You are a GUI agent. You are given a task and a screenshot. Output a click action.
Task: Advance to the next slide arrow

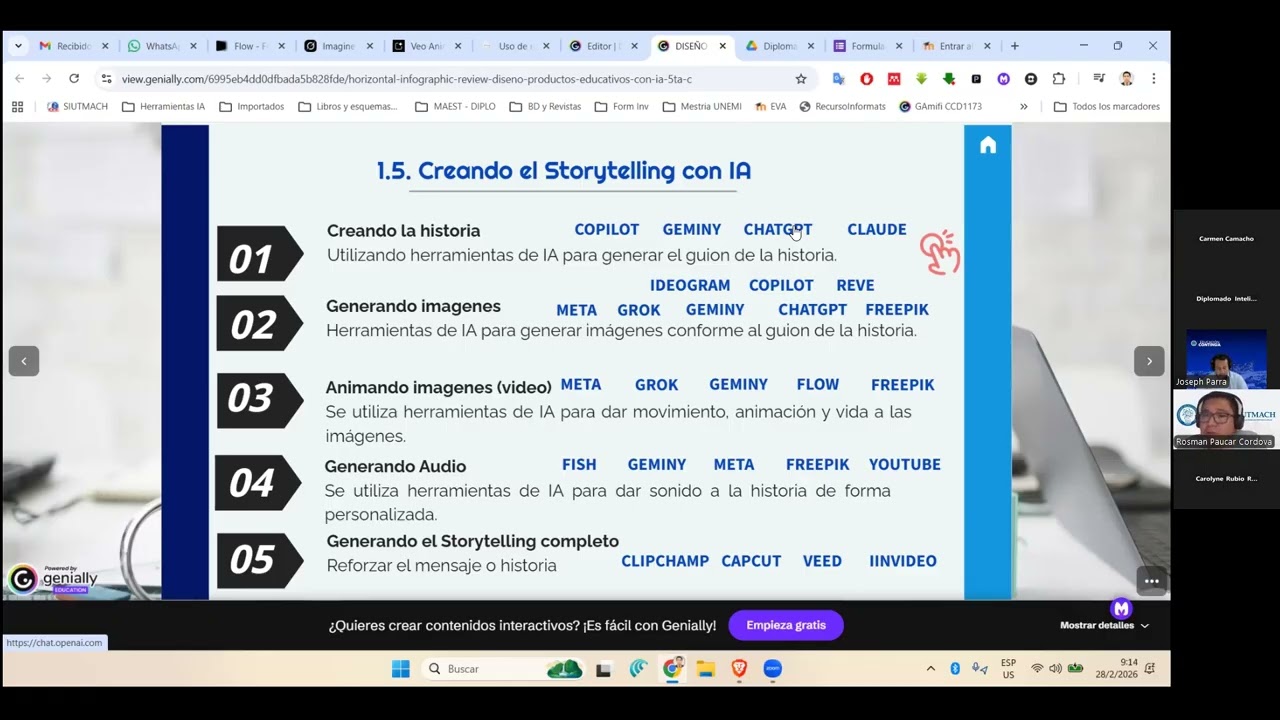(1149, 361)
